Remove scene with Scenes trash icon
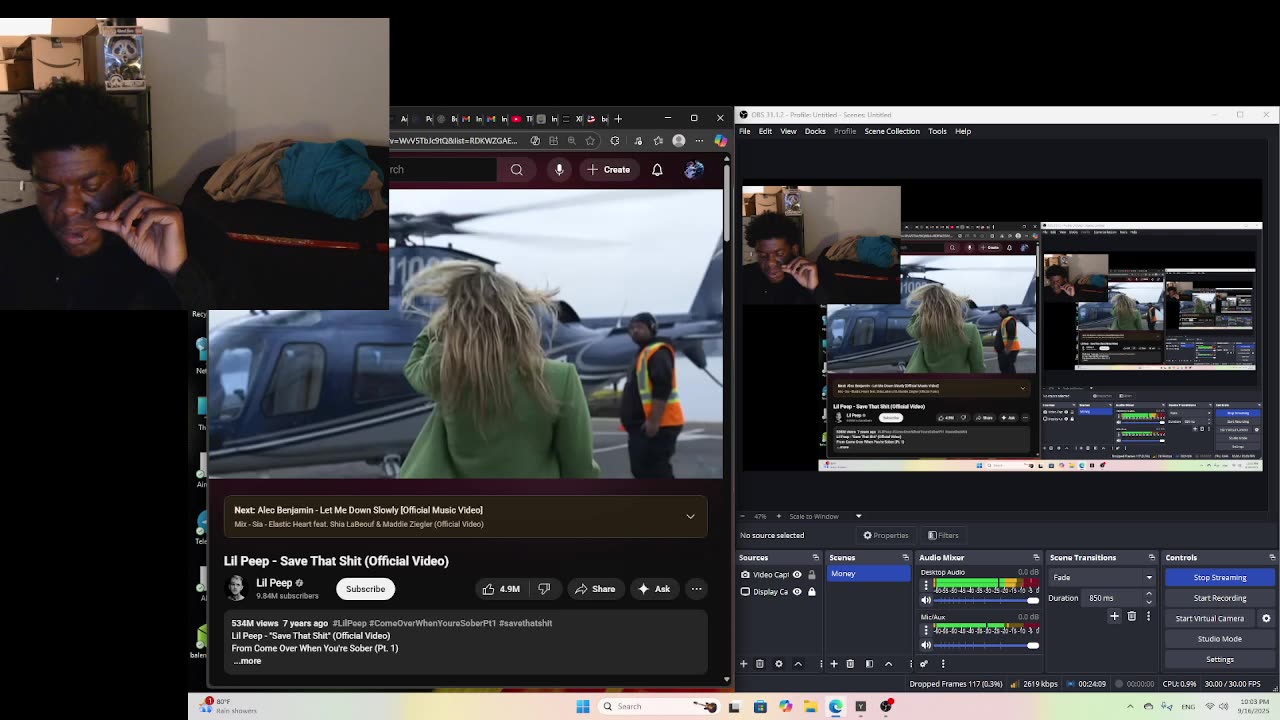This screenshot has height=720, width=1280. coord(850,664)
